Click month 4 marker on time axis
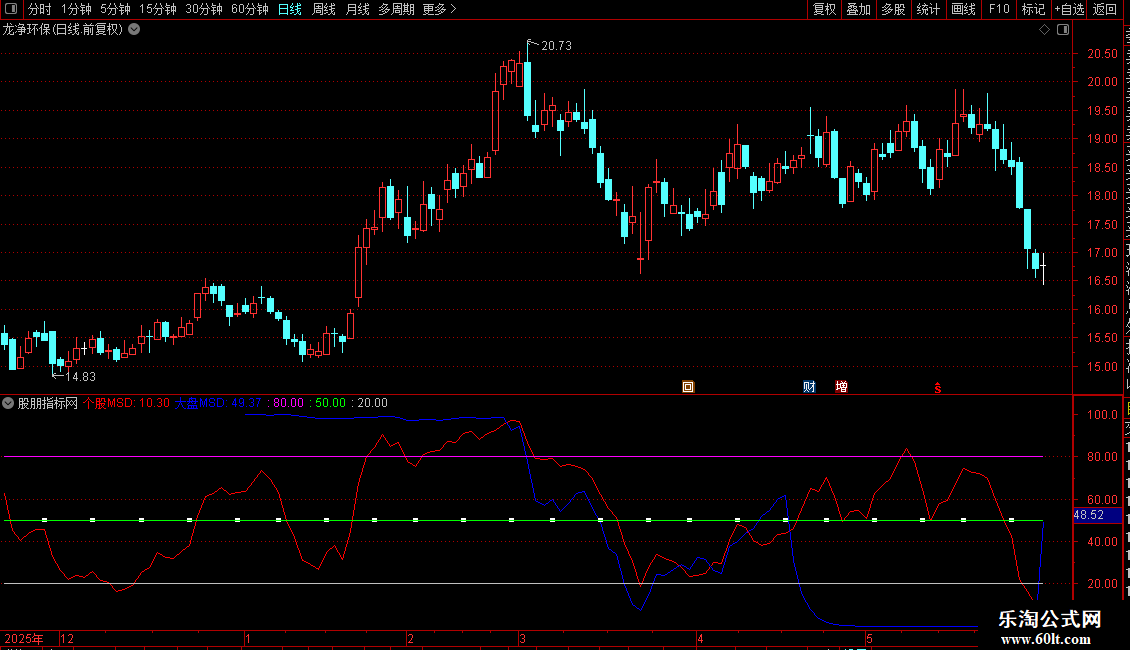1130x650 pixels. coord(700,638)
